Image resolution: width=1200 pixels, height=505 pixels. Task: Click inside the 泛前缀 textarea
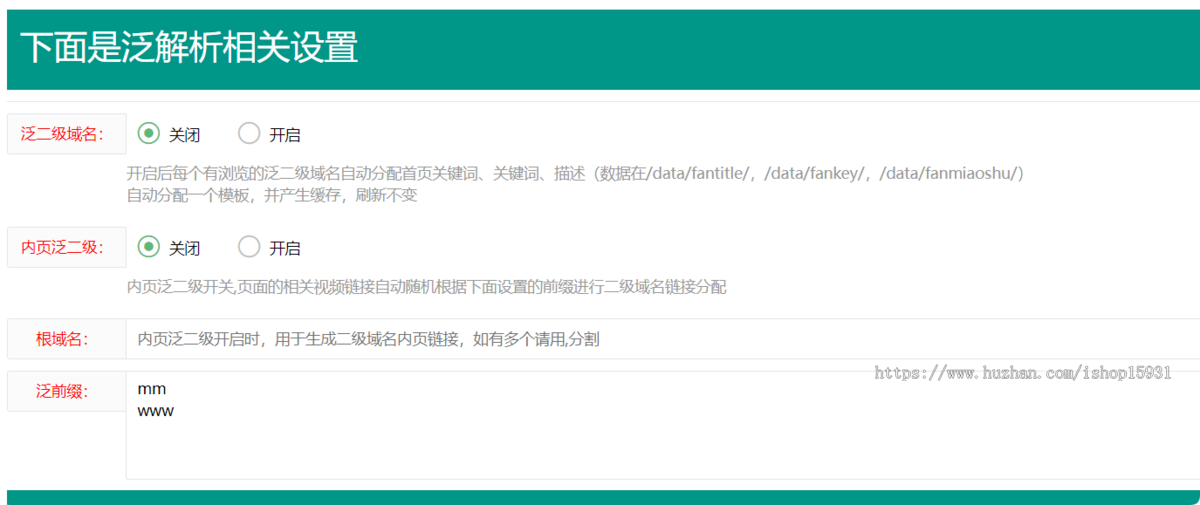click(x=662, y=425)
